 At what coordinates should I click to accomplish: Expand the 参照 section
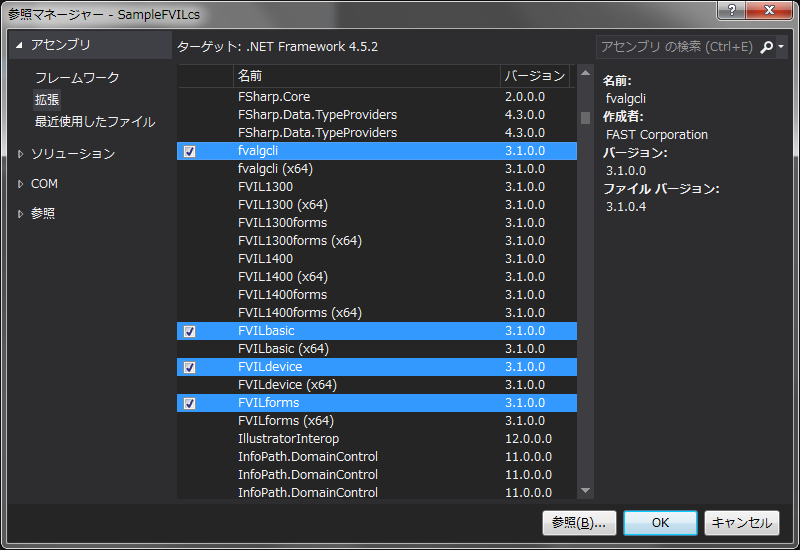pos(20,214)
